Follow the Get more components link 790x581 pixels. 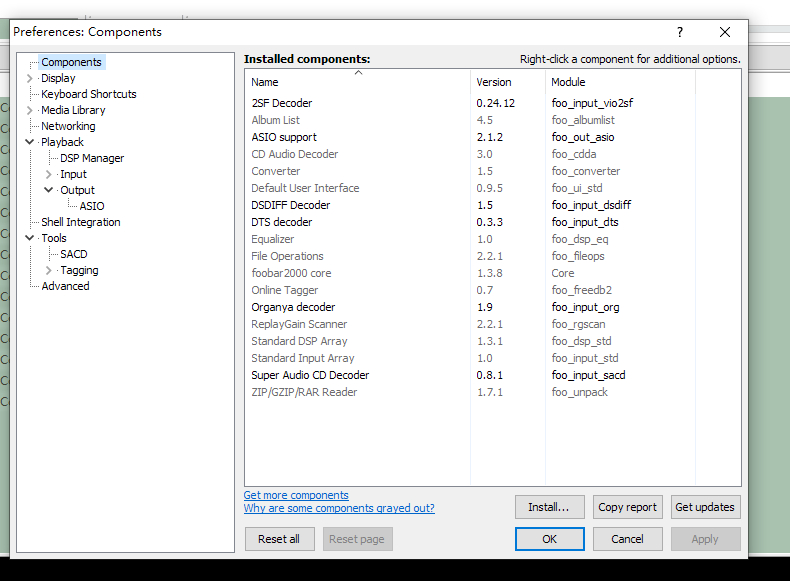pyautogui.click(x=296, y=495)
